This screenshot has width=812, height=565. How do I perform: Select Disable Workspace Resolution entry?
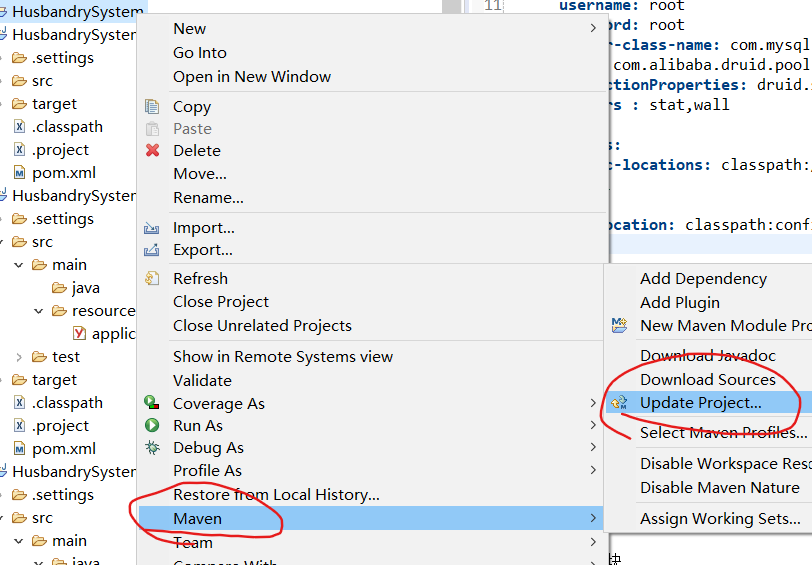(726, 463)
